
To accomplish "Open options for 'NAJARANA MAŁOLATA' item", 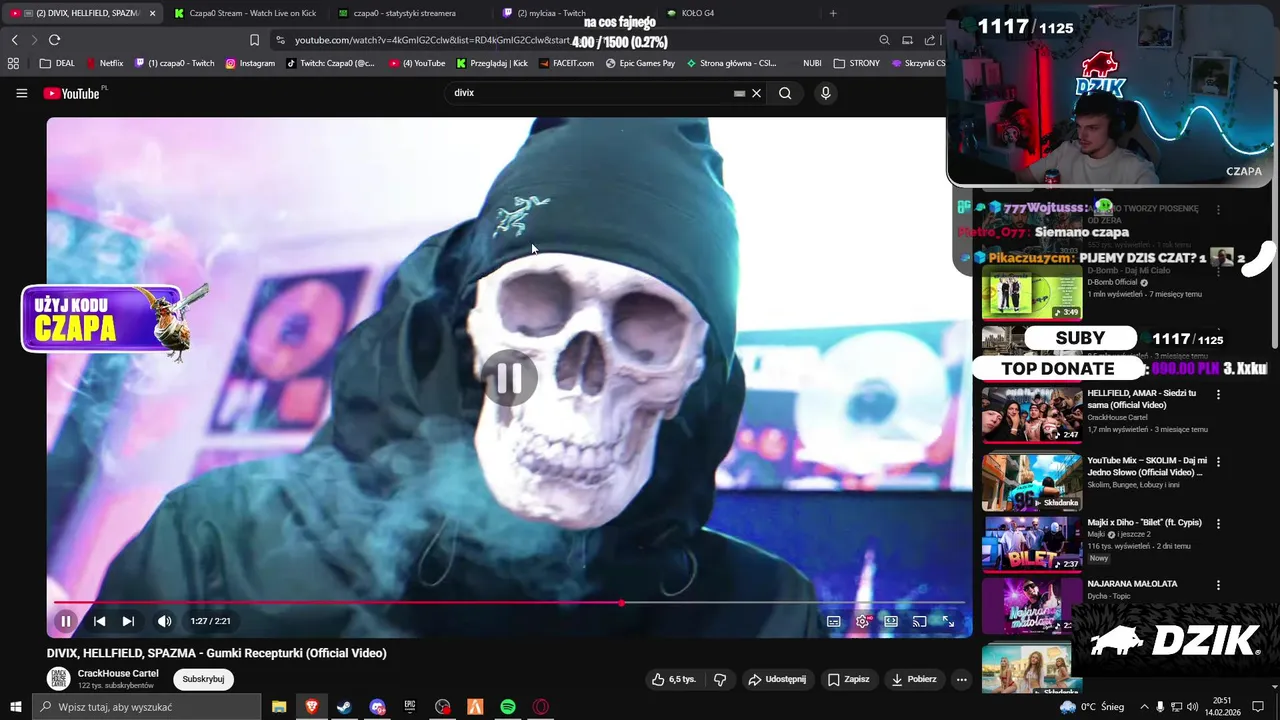I will (x=1218, y=585).
